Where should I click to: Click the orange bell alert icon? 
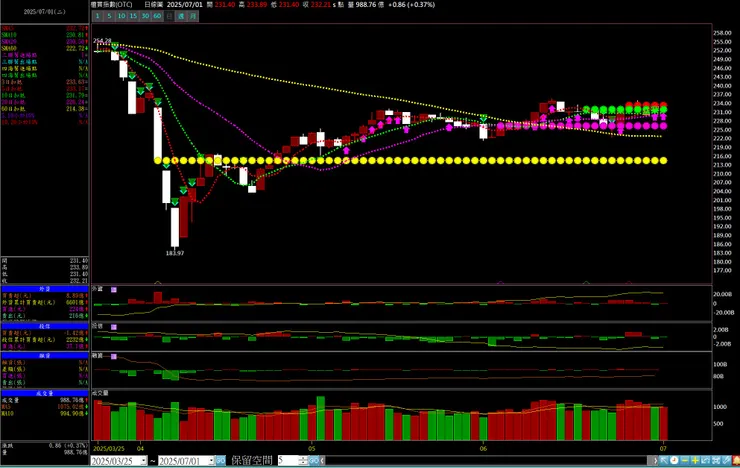(x=736, y=460)
